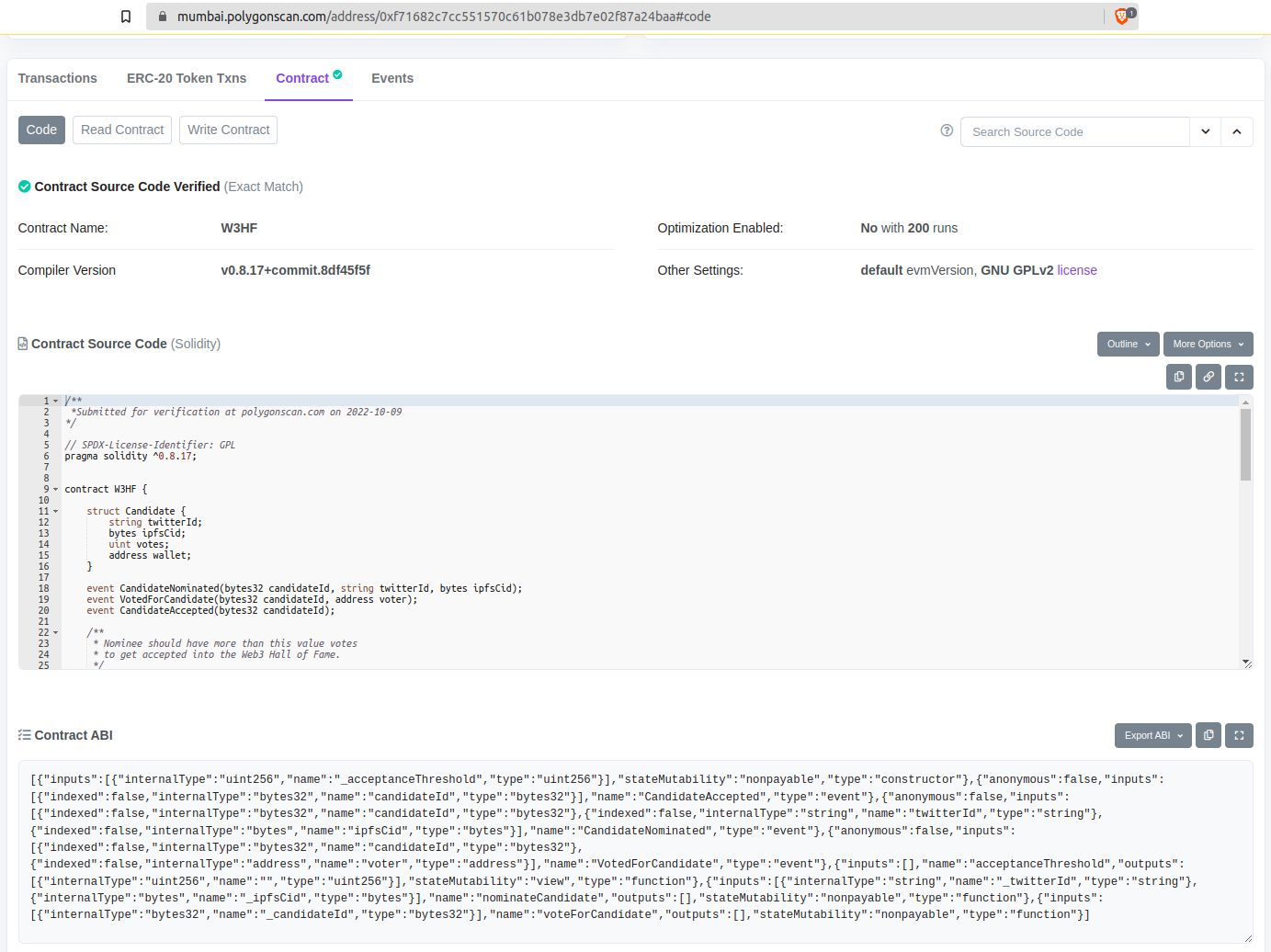This screenshot has height=952, width=1271.
Task: Click the 'contract W3HF {' code line
Action: (106, 489)
